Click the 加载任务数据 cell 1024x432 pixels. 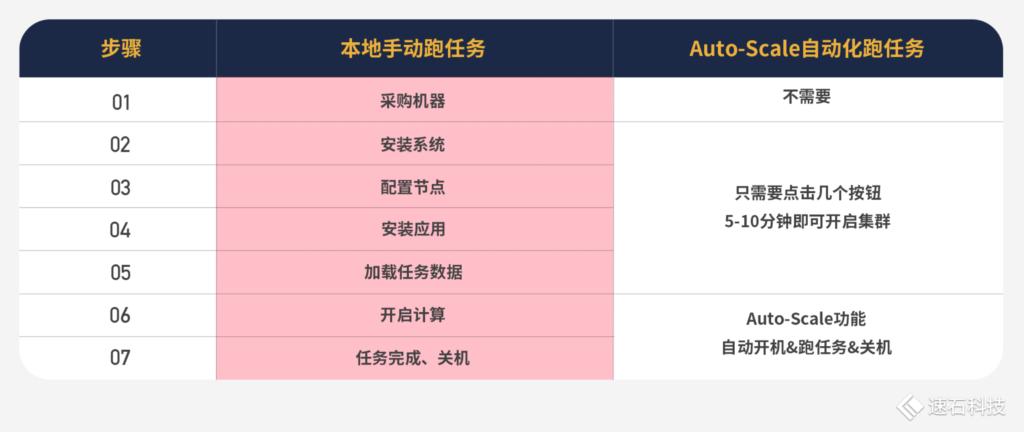click(413, 272)
